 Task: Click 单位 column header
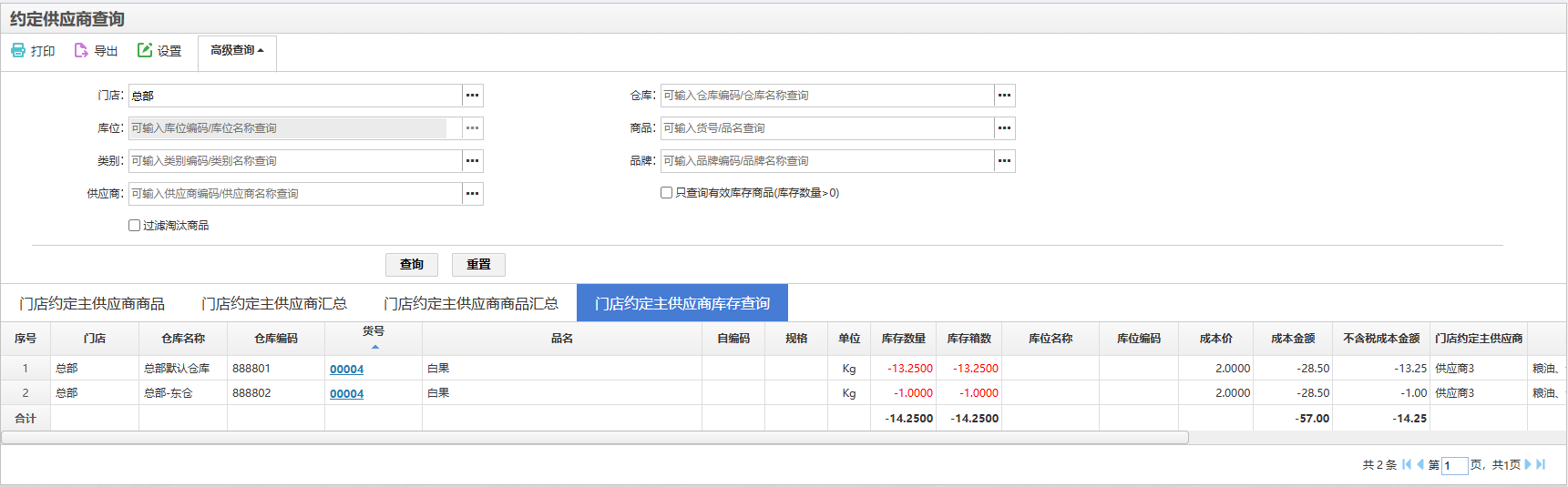tap(849, 339)
